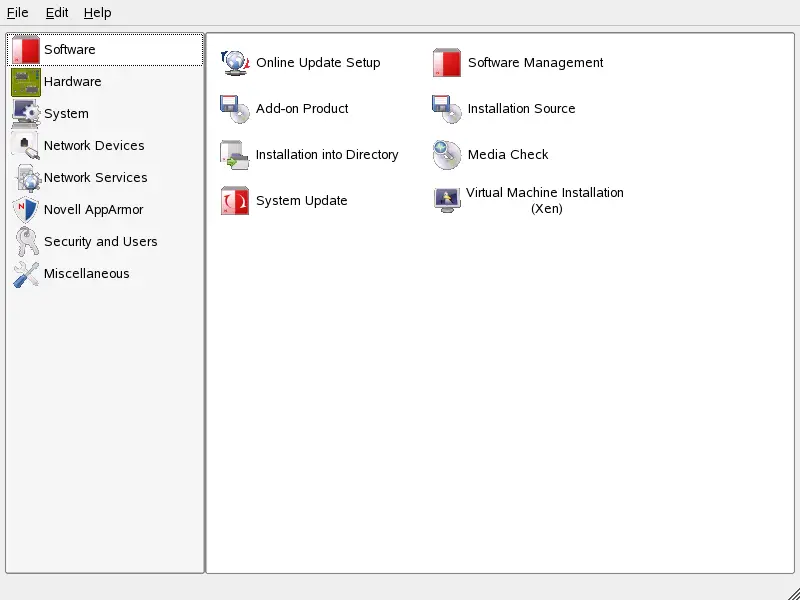Choose Network Services category

click(95, 178)
